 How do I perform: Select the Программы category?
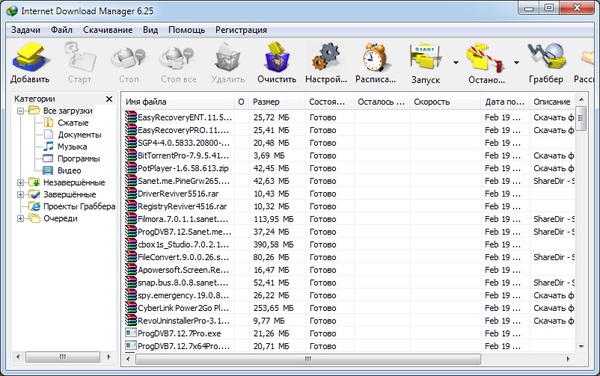coord(78,158)
